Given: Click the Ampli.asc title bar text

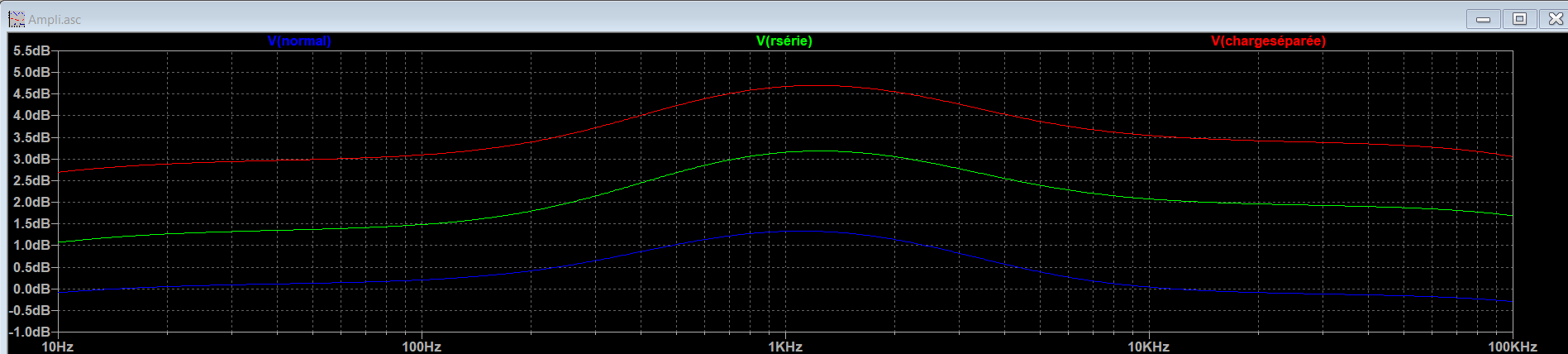Looking at the screenshot, I should [55, 20].
